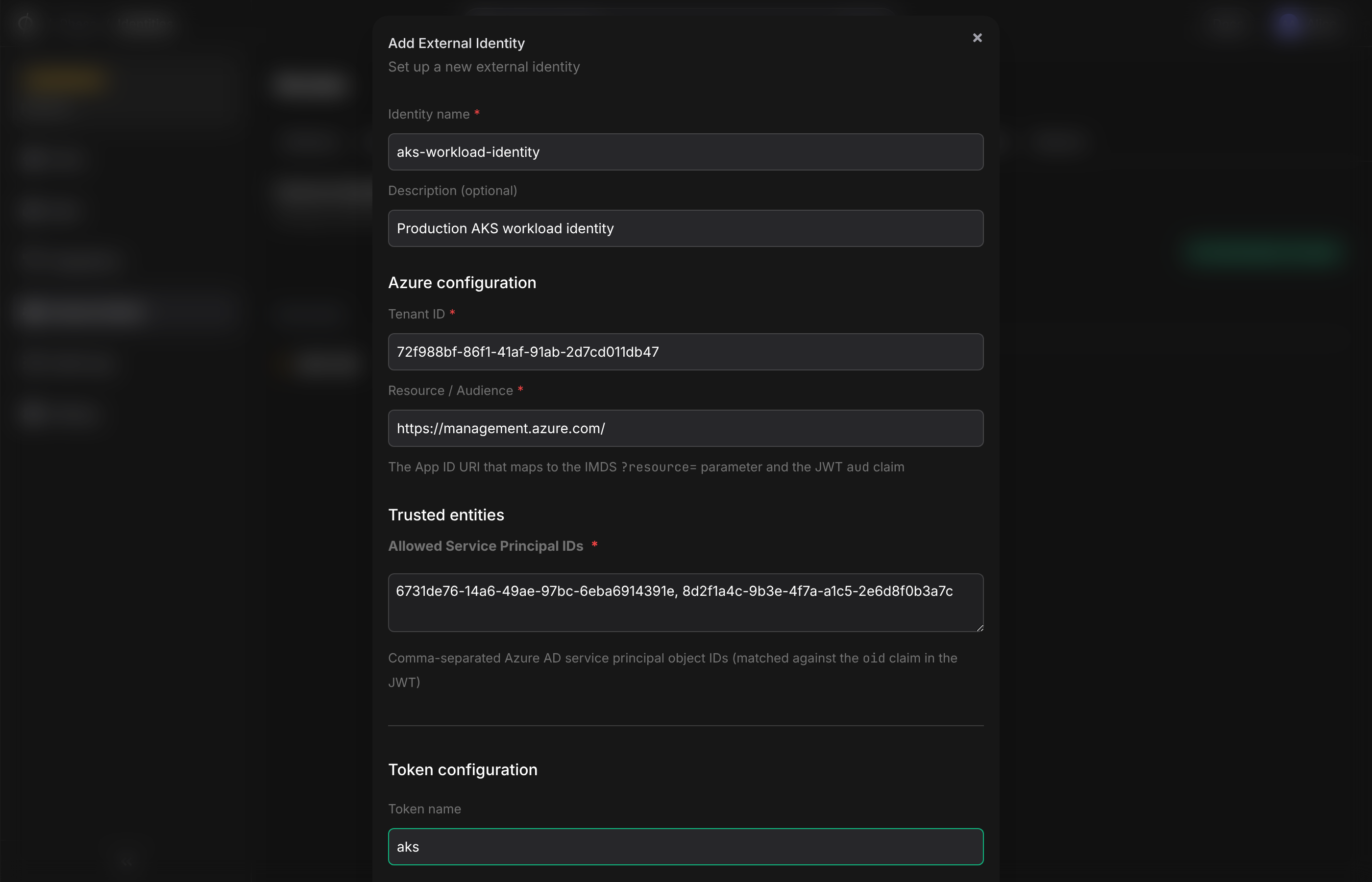Screen dimensions: 1372x882
Task: Click the Identity name label
Action: [x=428, y=115]
